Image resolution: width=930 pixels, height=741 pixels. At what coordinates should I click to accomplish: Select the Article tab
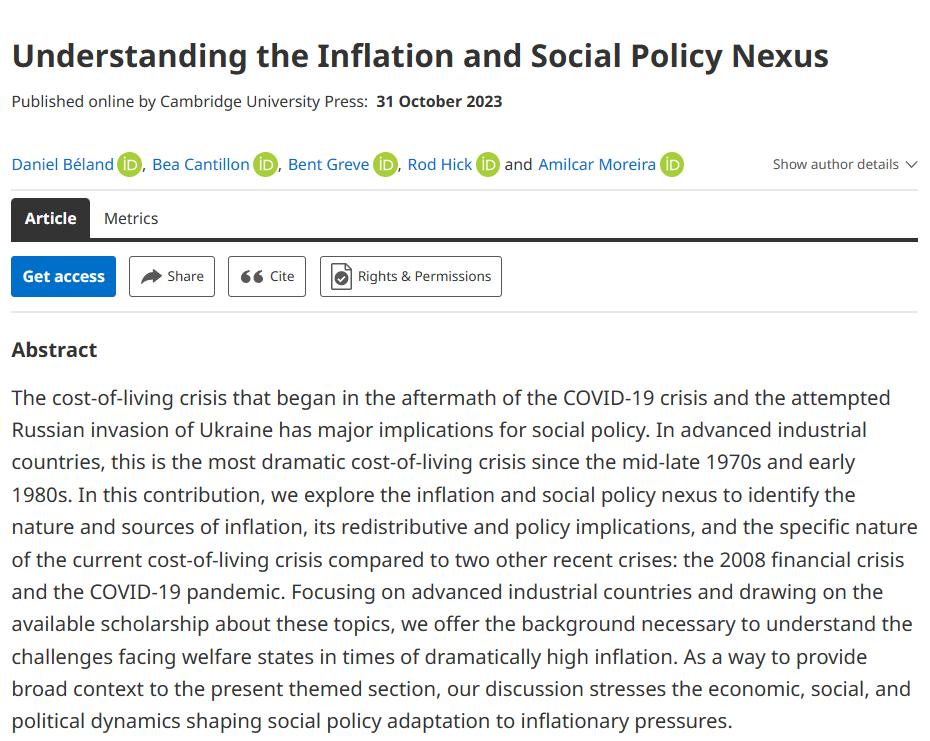click(x=50, y=219)
